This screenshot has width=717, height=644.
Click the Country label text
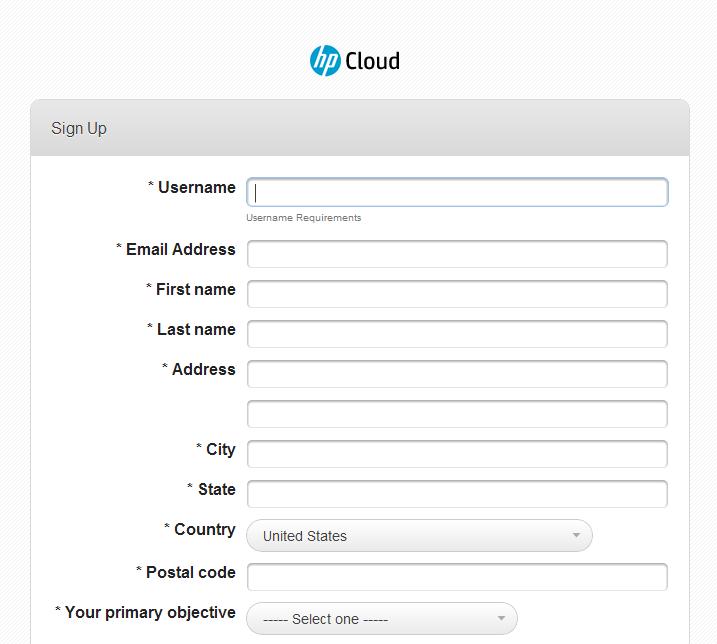point(205,529)
